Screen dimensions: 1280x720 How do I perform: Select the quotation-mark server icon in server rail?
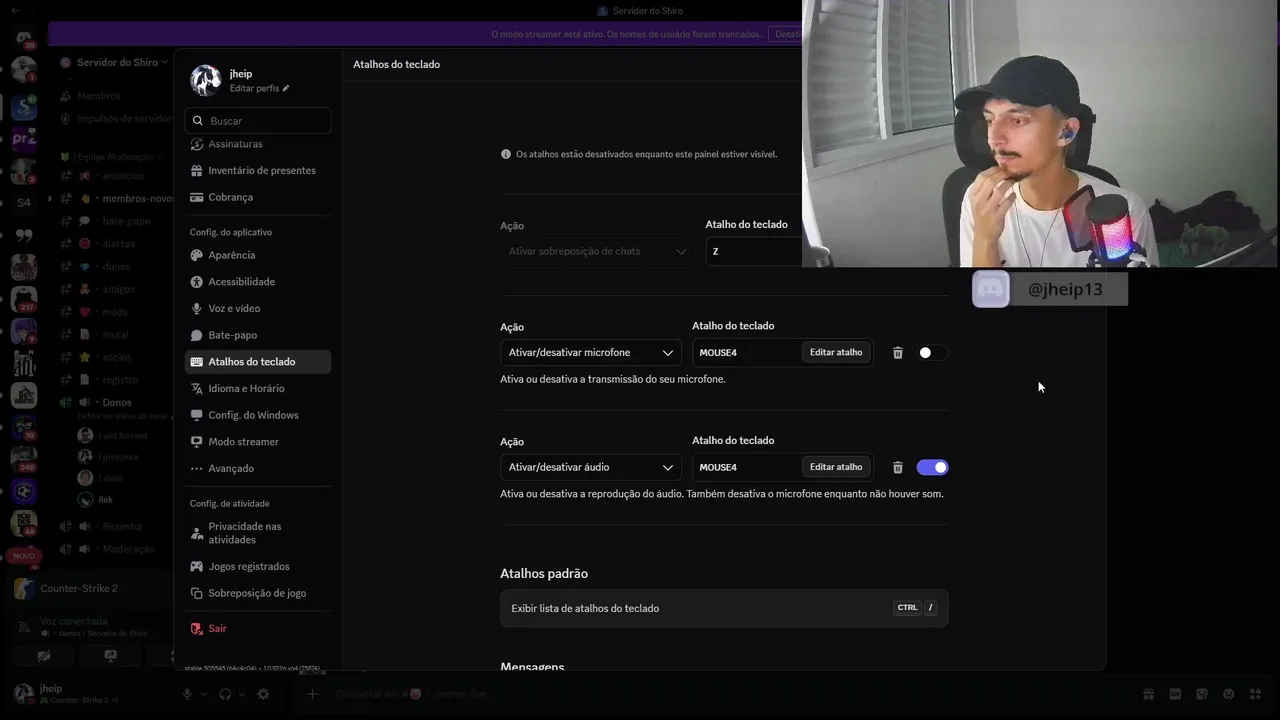point(24,235)
